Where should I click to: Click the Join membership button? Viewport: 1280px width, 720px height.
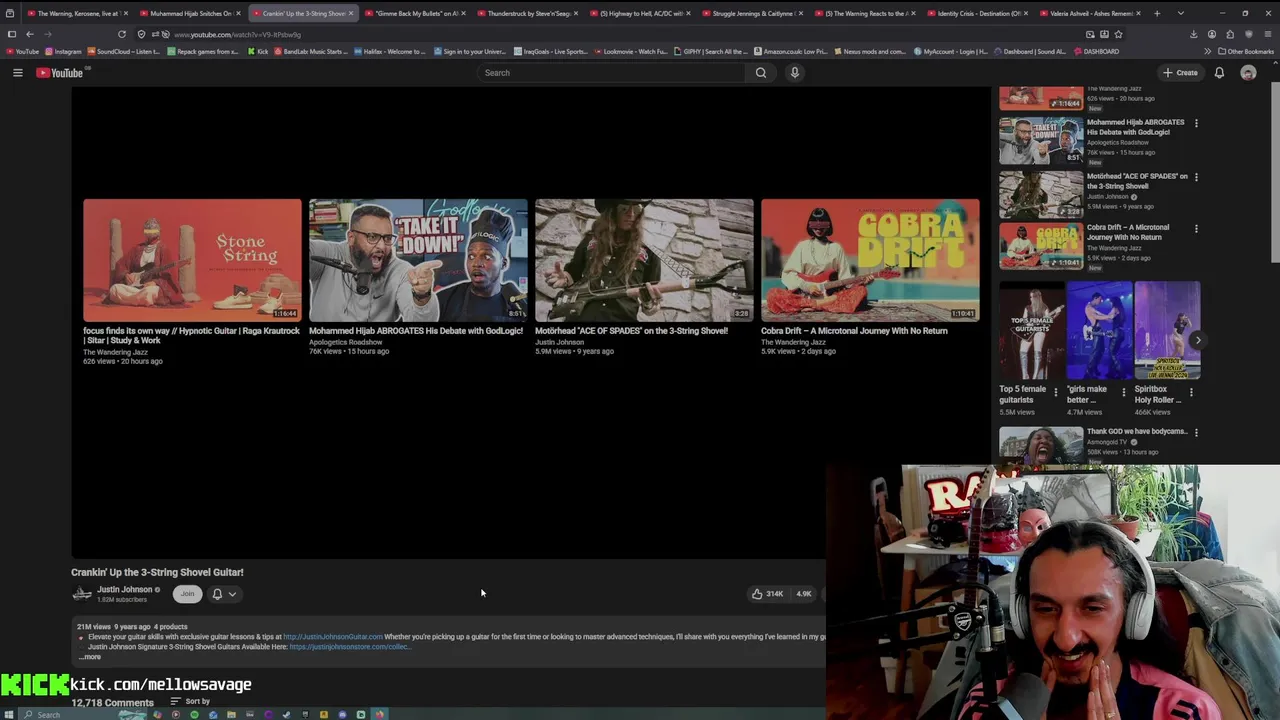187,594
